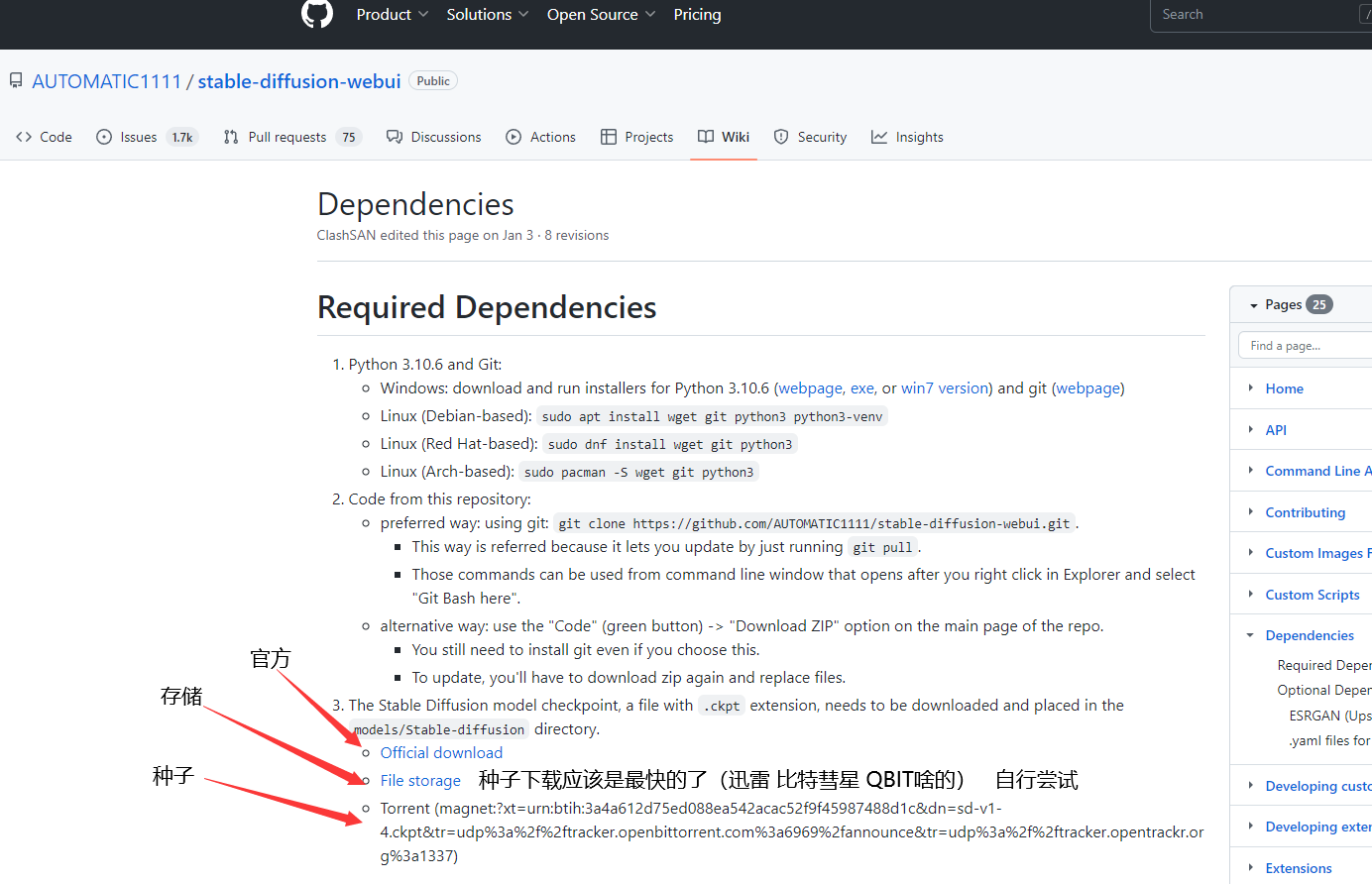Image resolution: width=1372 pixels, height=884 pixels.
Task: Open the File storage link
Action: tap(420, 781)
